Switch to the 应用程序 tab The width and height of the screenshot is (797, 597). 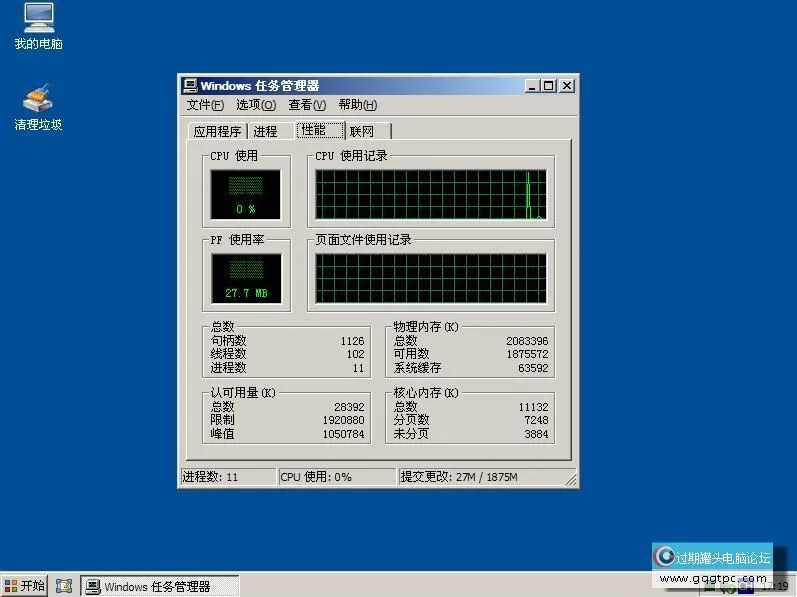(217, 132)
